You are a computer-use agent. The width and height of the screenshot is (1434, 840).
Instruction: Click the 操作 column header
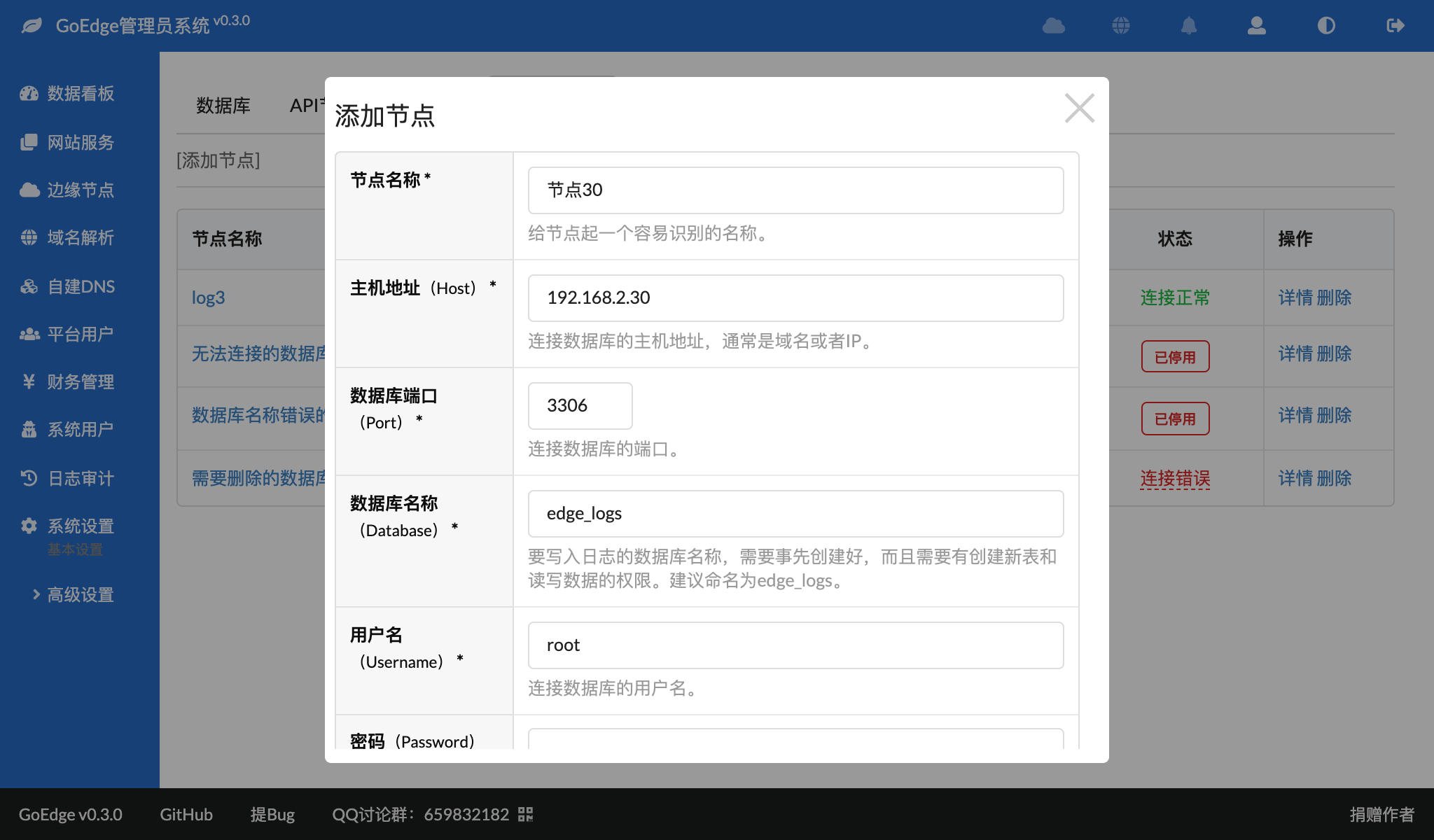pyautogui.click(x=1295, y=239)
